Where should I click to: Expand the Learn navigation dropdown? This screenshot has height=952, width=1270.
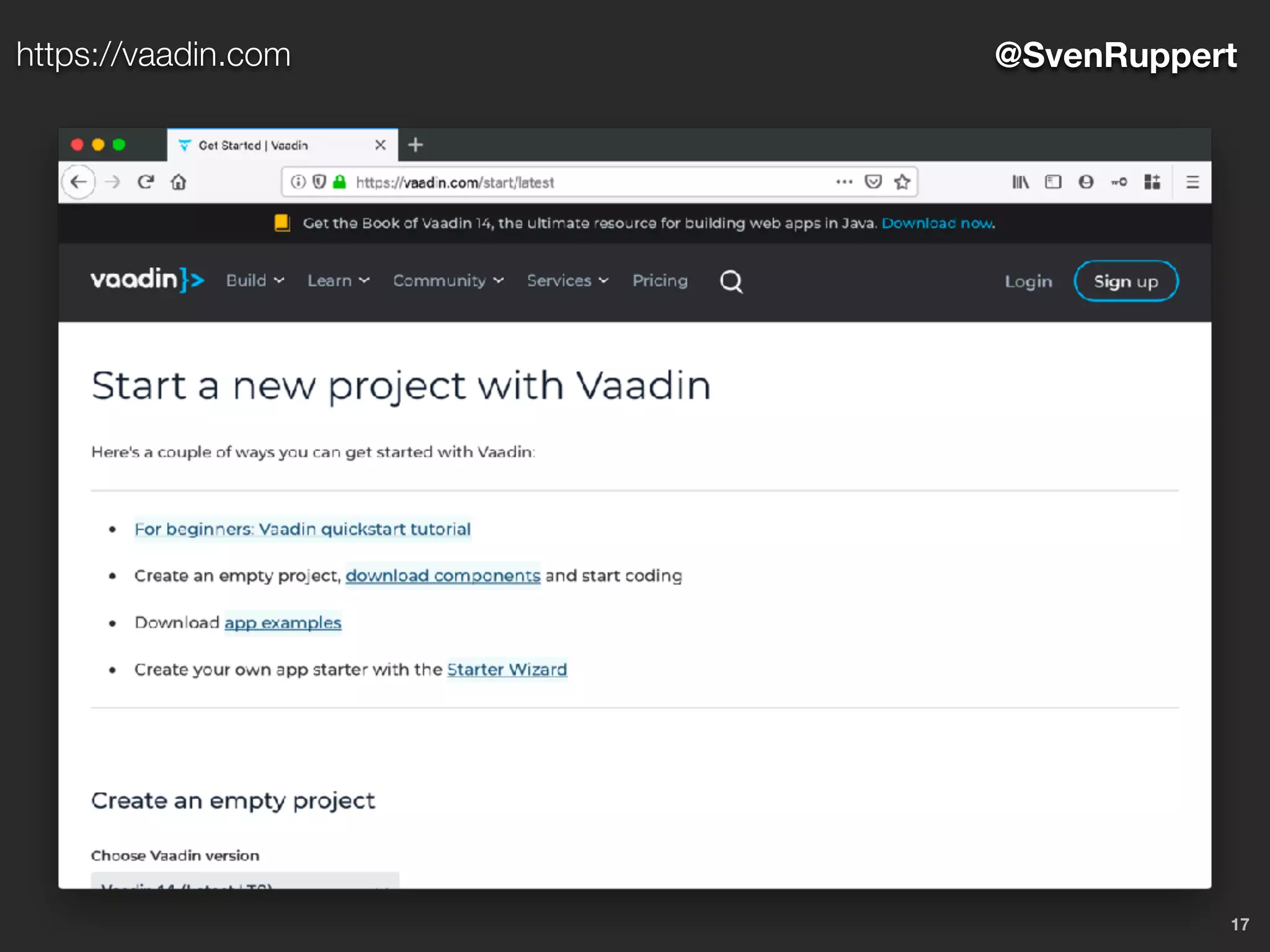tap(339, 281)
